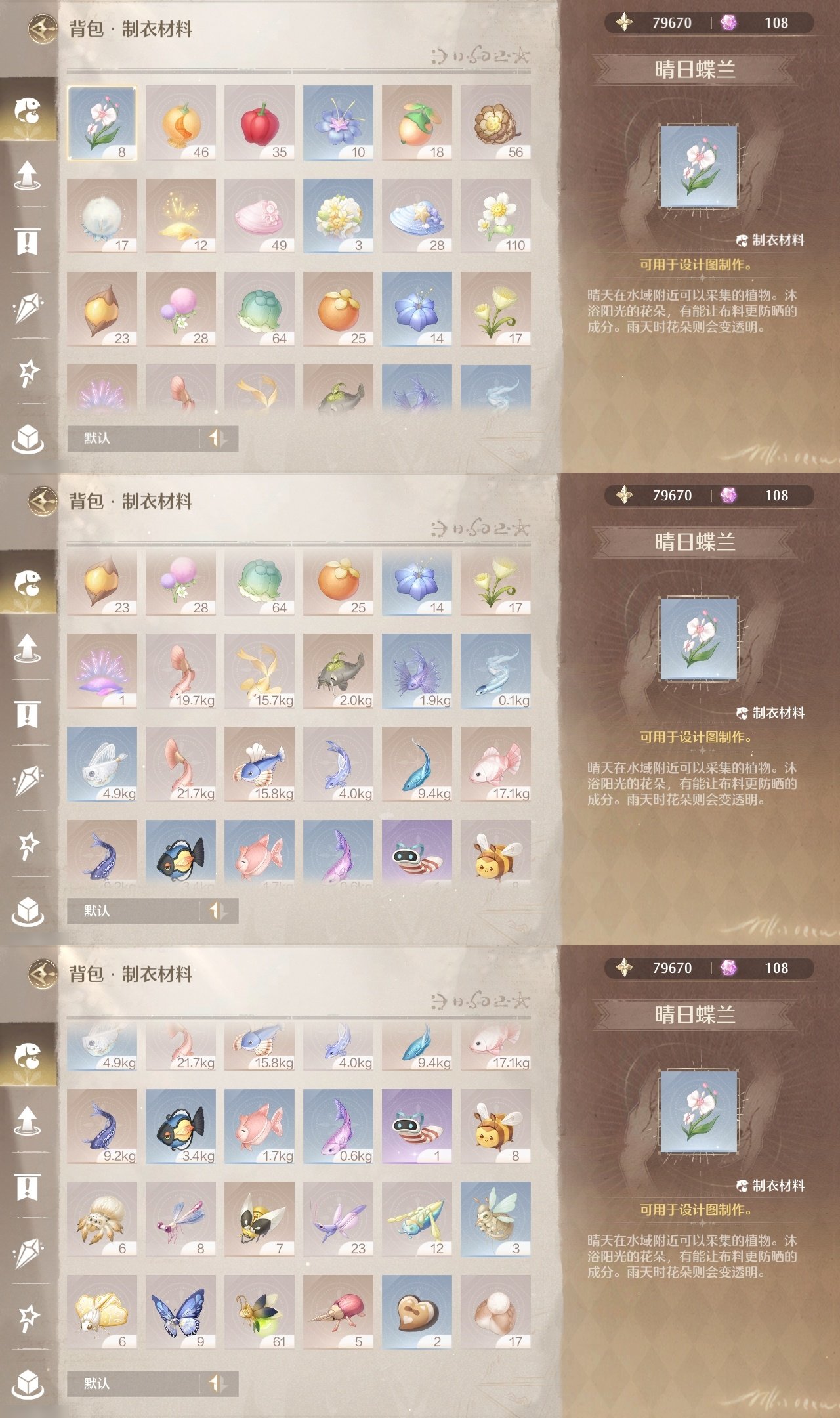
Task: Select the black-yellow bee item with 7
Action: click(259, 1219)
